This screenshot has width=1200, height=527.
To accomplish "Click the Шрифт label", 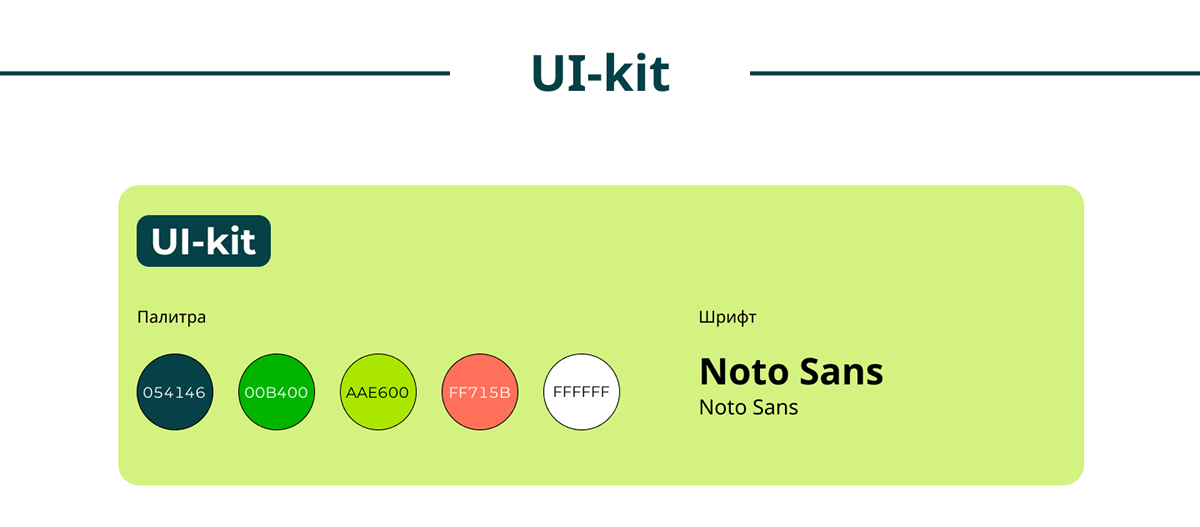I will pyautogui.click(x=727, y=317).
